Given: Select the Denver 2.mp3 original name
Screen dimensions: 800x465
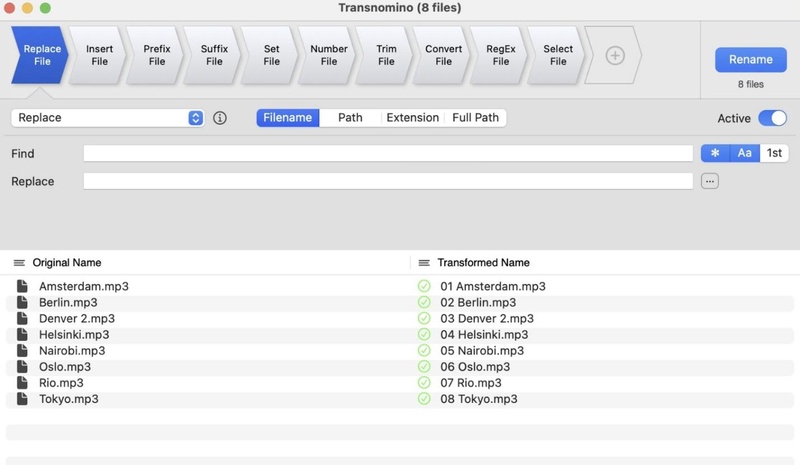Looking at the screenshot, I should 77,319.
